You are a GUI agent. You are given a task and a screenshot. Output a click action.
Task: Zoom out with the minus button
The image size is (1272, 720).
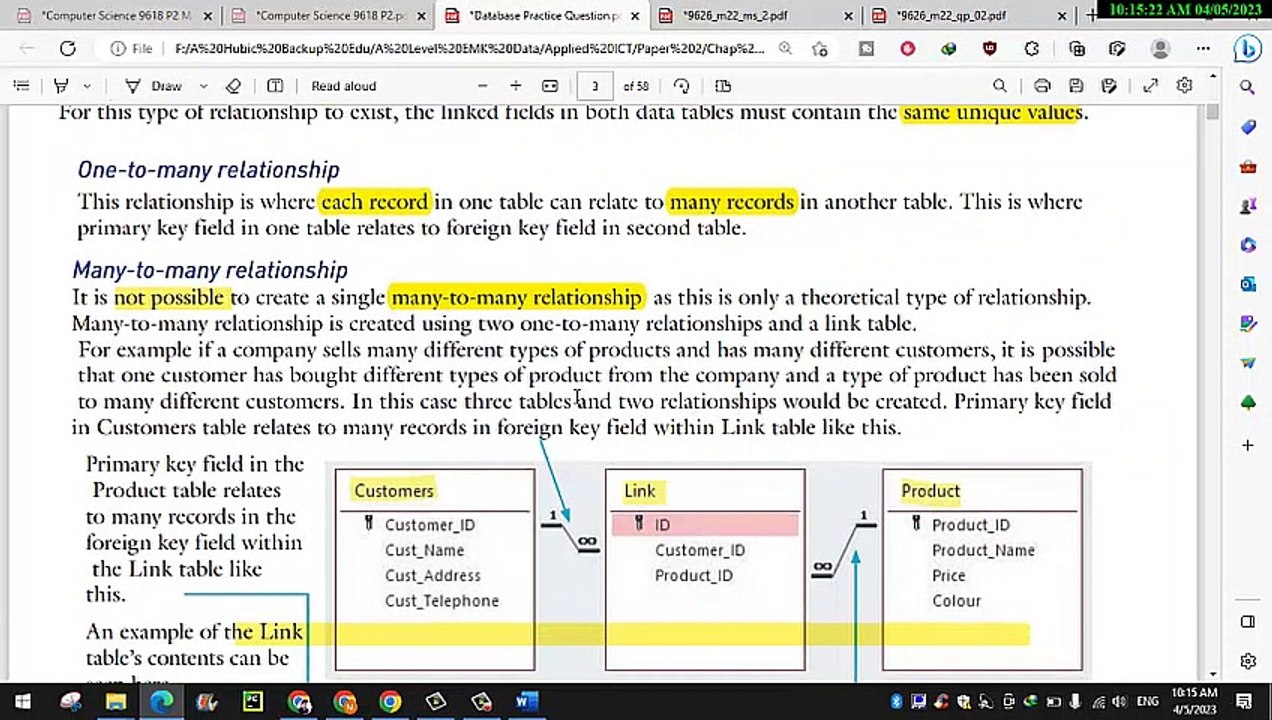coord(483,86)
